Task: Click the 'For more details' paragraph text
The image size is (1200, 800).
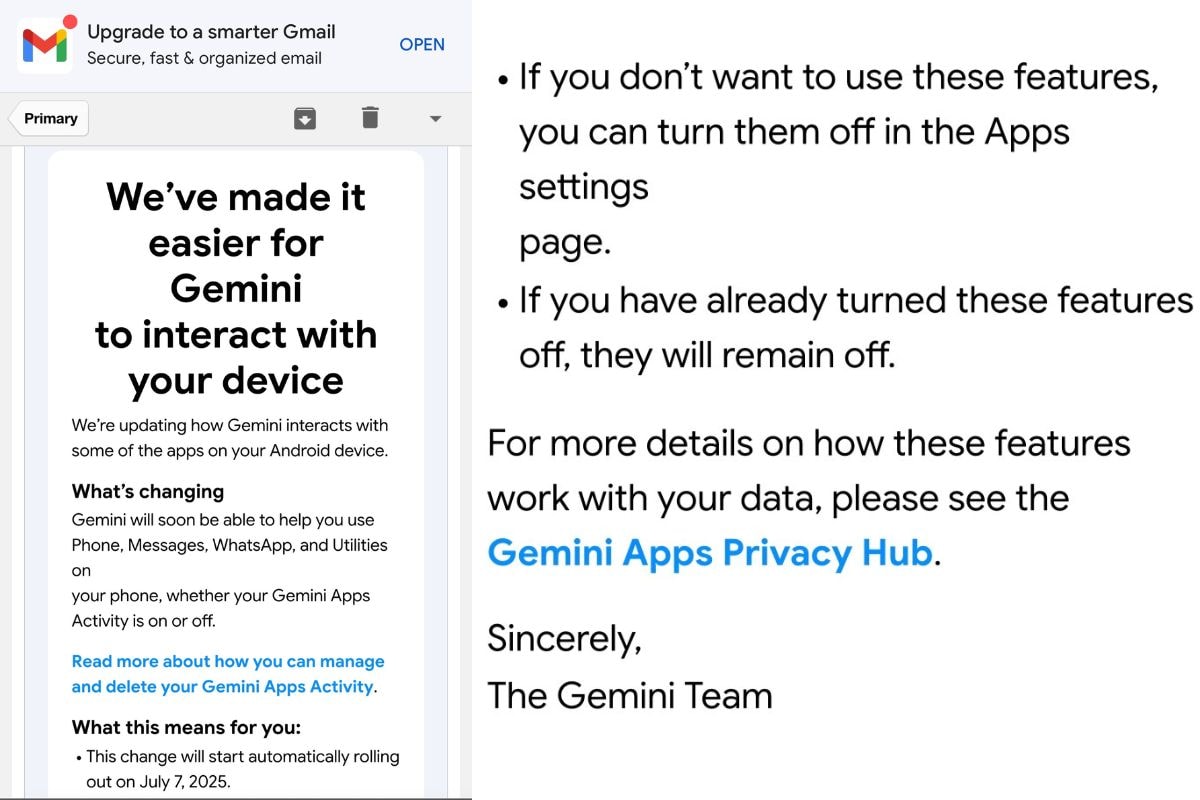Action: tap(808, 470)
